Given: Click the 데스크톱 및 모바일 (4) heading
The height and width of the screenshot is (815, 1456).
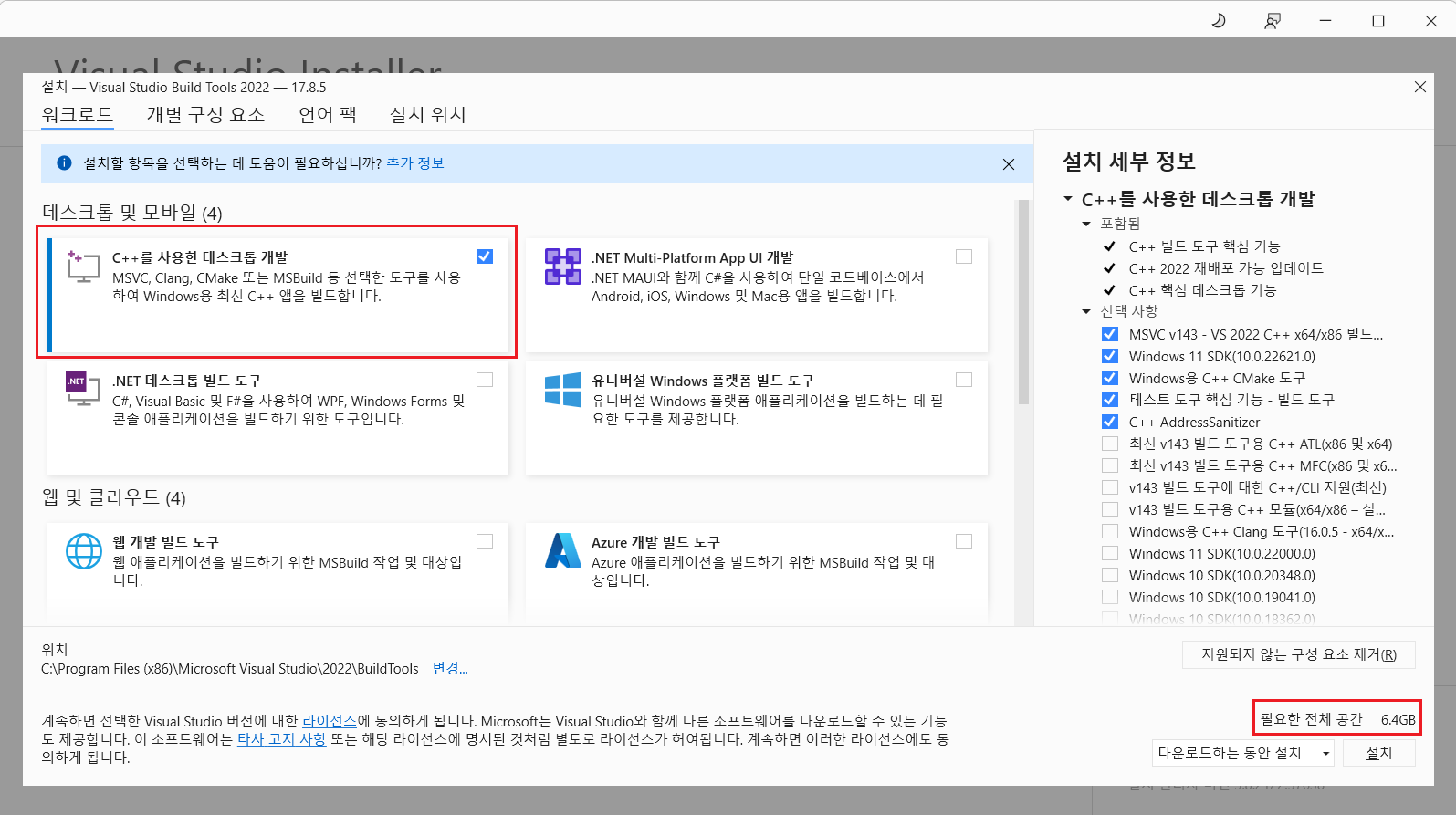Looking at the screenshot, I should tap(132, 213).
